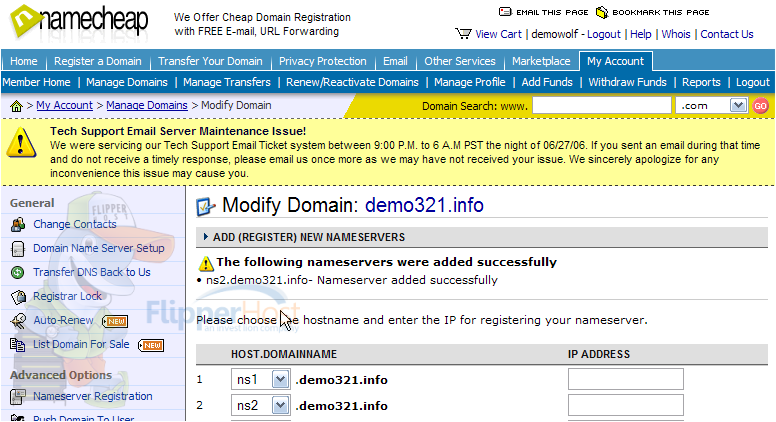The image size is (776, 422).
Task: Click Domain Name Server Setup sidebar link
Action: (x=98, y=248)
